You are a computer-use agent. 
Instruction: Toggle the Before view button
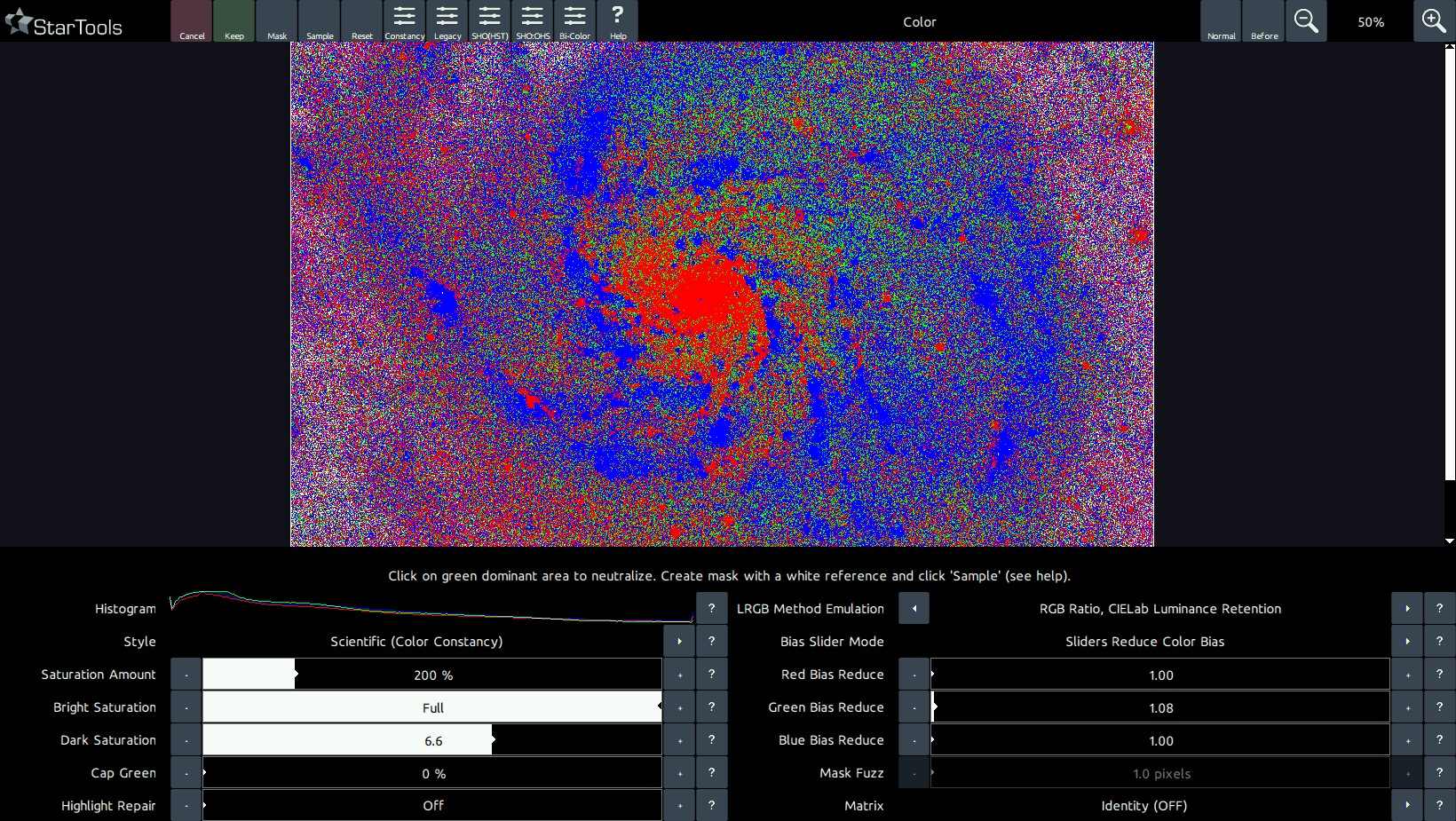click(1263, 21)
